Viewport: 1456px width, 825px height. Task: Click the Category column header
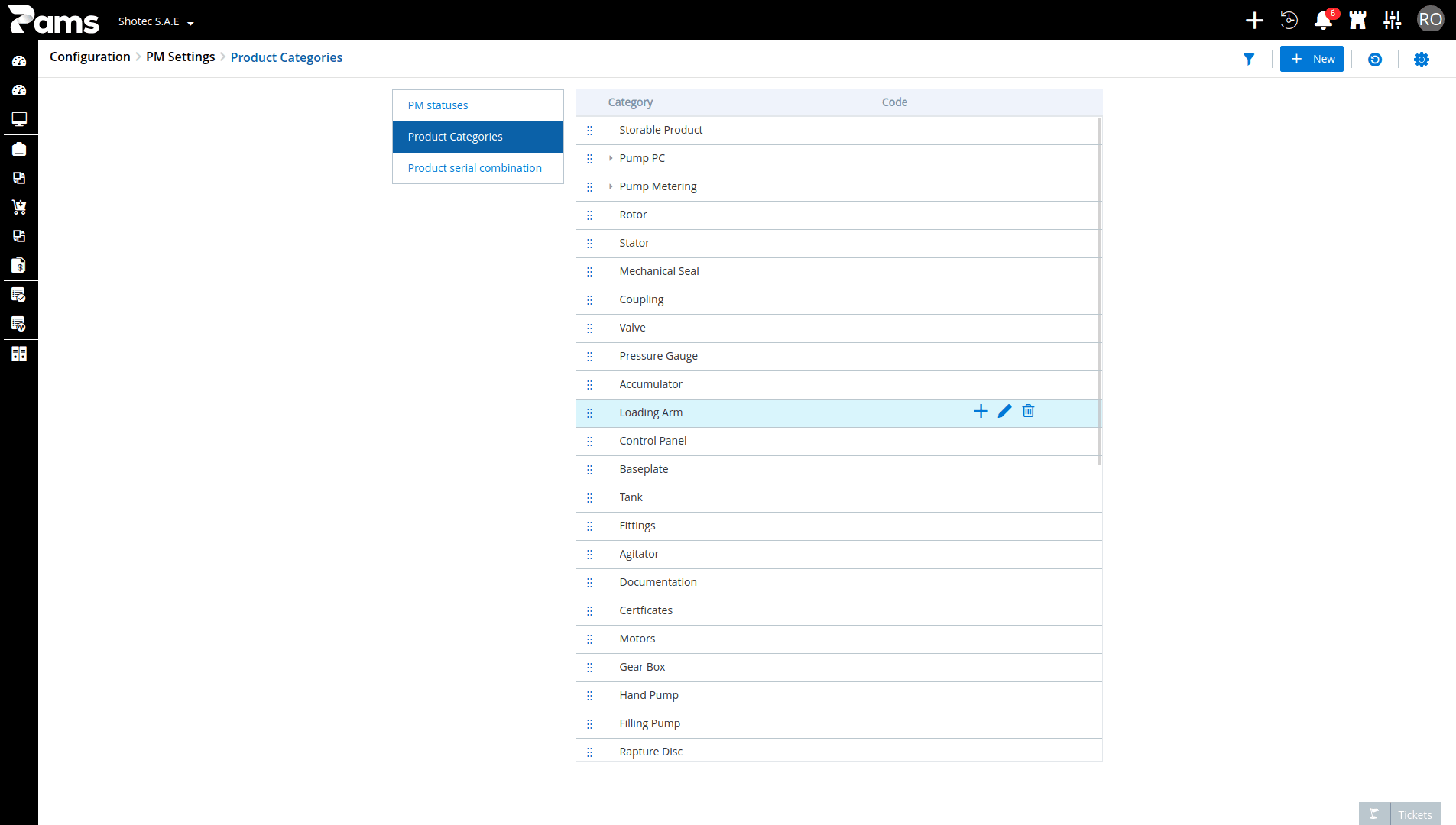[x=630, y=102]
